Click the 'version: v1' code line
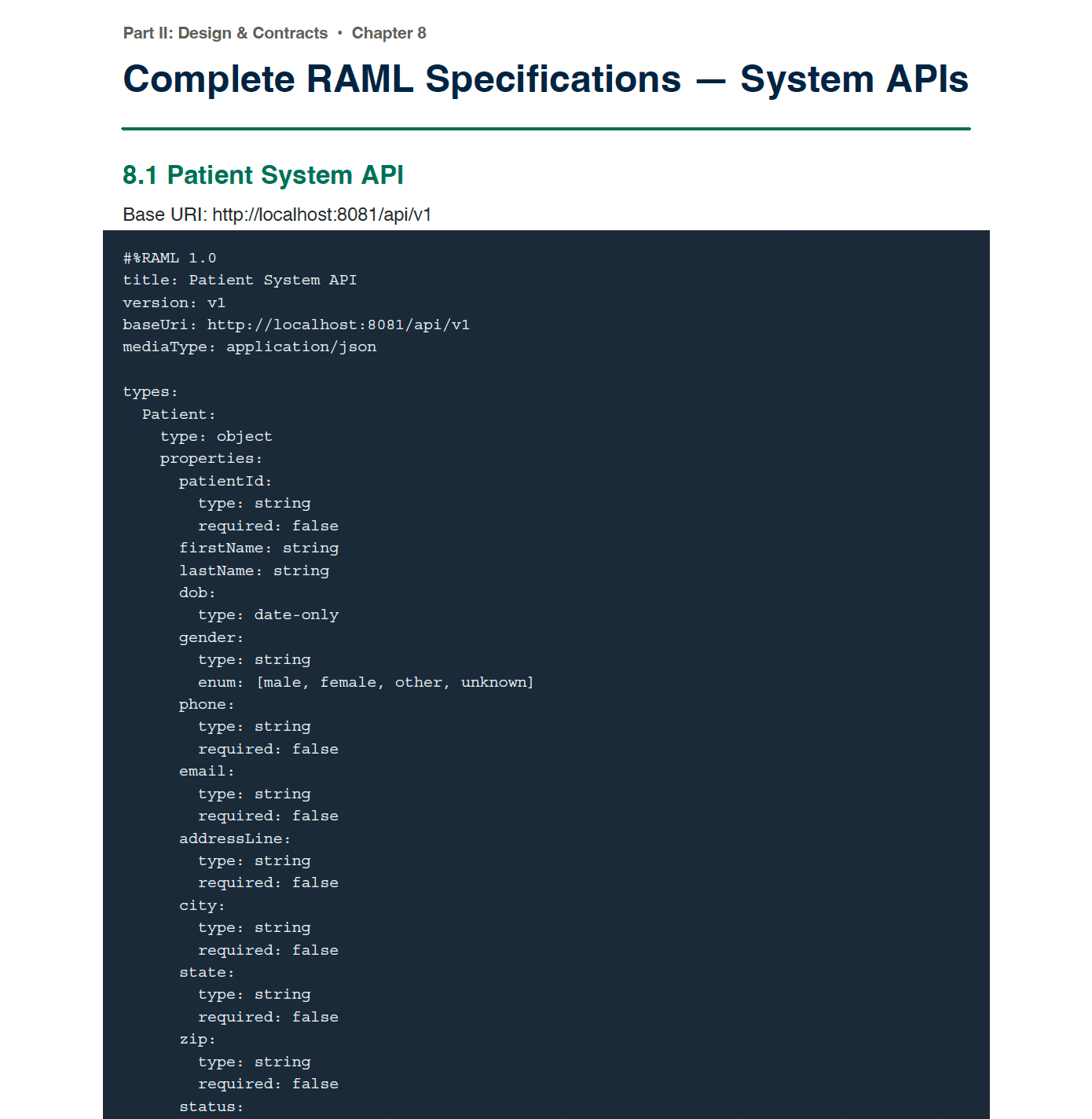 (x=174, y=303)
